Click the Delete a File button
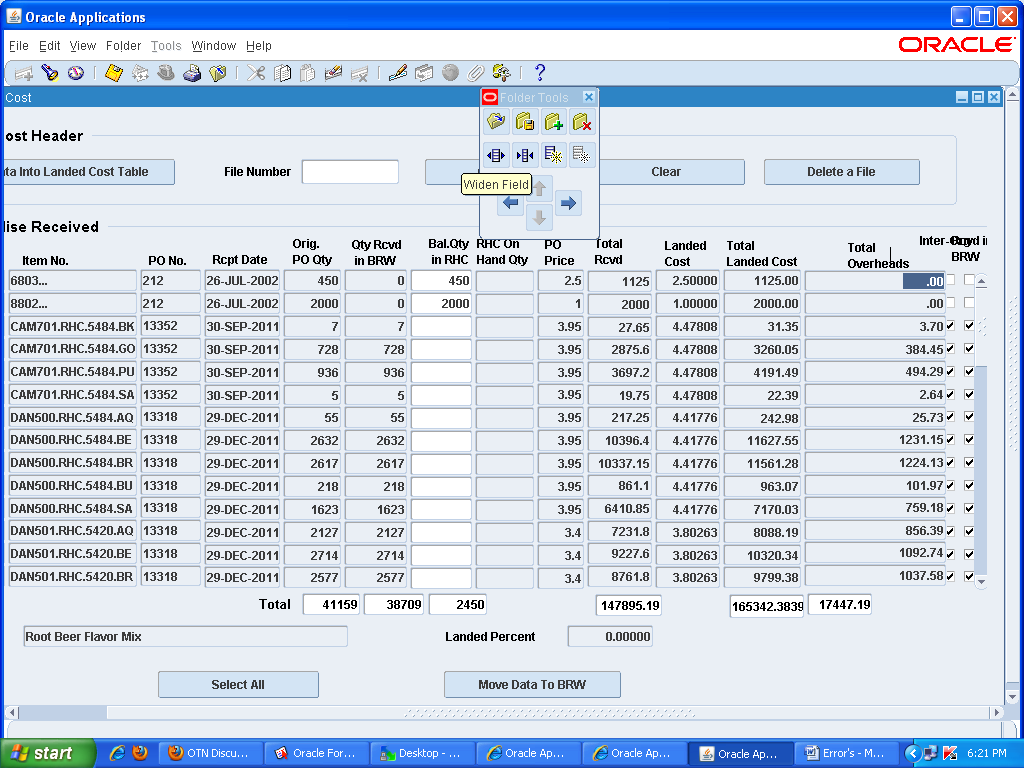The height and width of the screenshot is (768, 1024). (x=841, y=172)
